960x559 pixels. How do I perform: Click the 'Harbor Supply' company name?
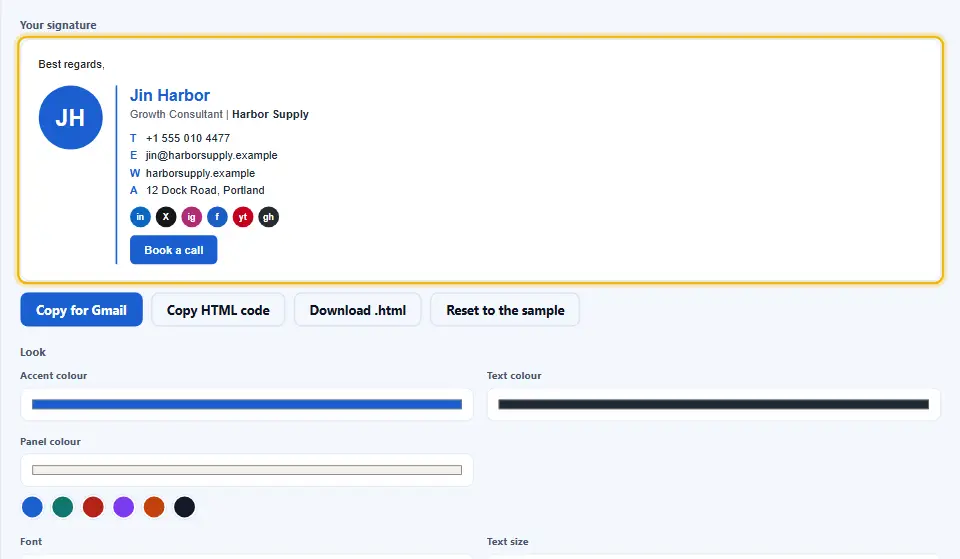270,114
